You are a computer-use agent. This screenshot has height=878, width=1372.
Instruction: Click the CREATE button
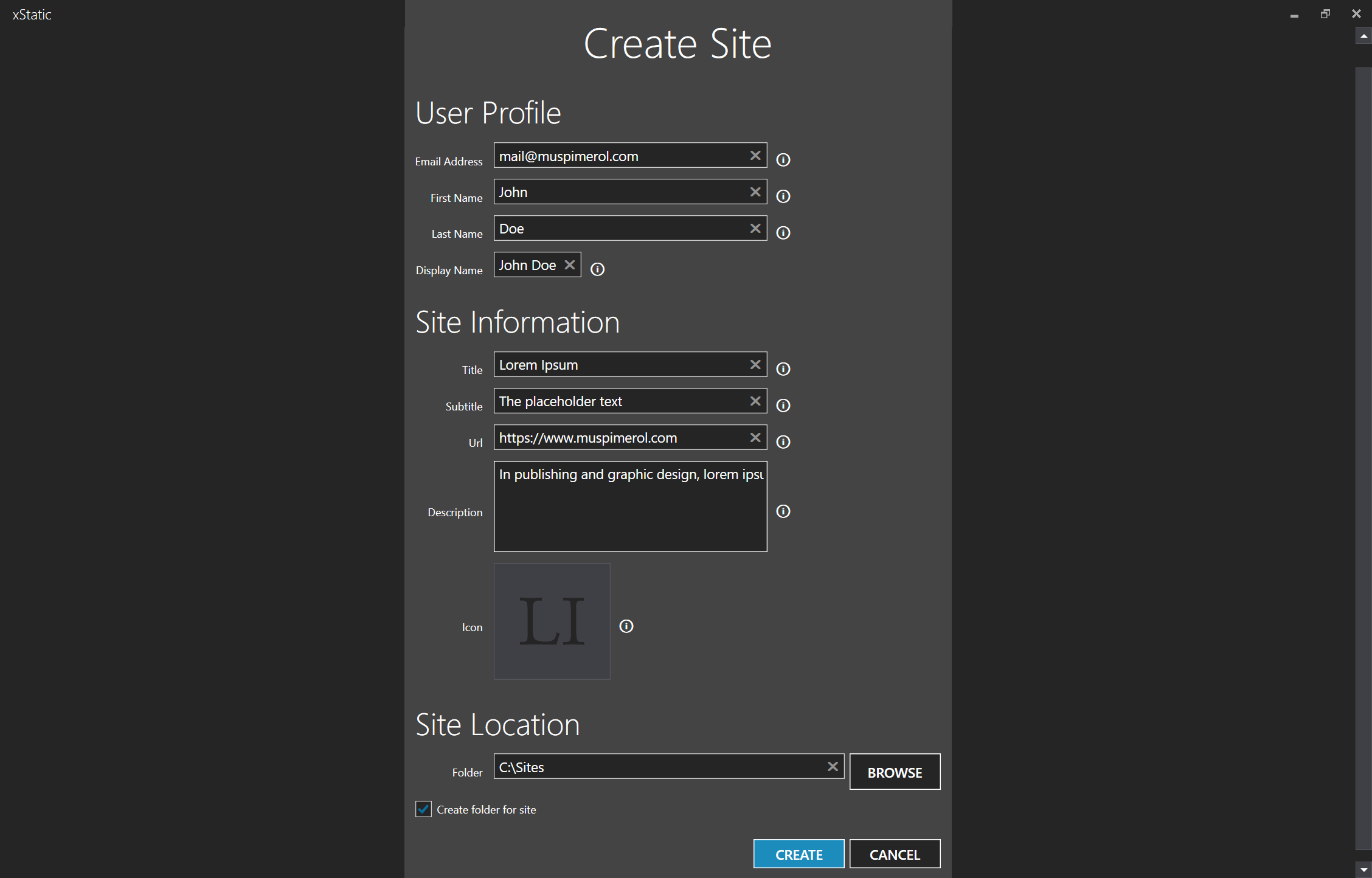799,854
